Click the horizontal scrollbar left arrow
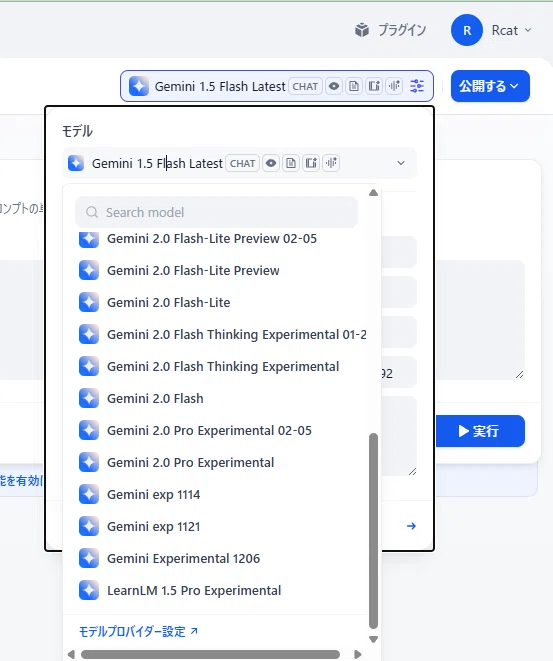This screenshot has width=553, height=661. click(71, 654)
